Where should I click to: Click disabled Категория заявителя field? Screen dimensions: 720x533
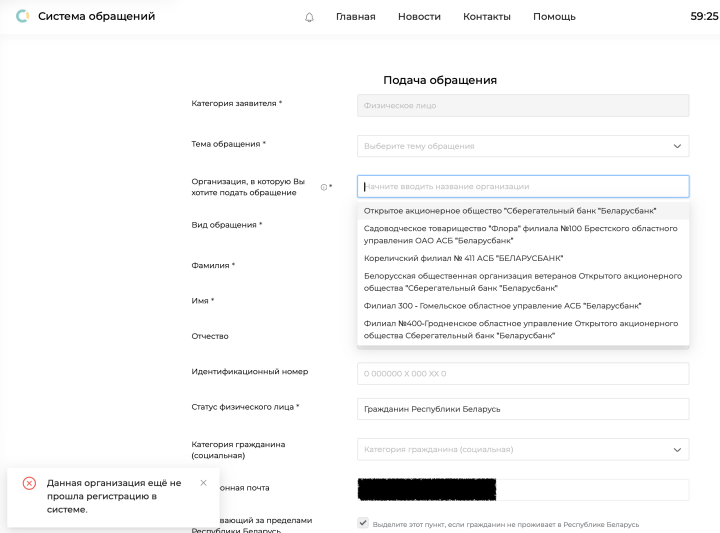(x=523, y=106)
